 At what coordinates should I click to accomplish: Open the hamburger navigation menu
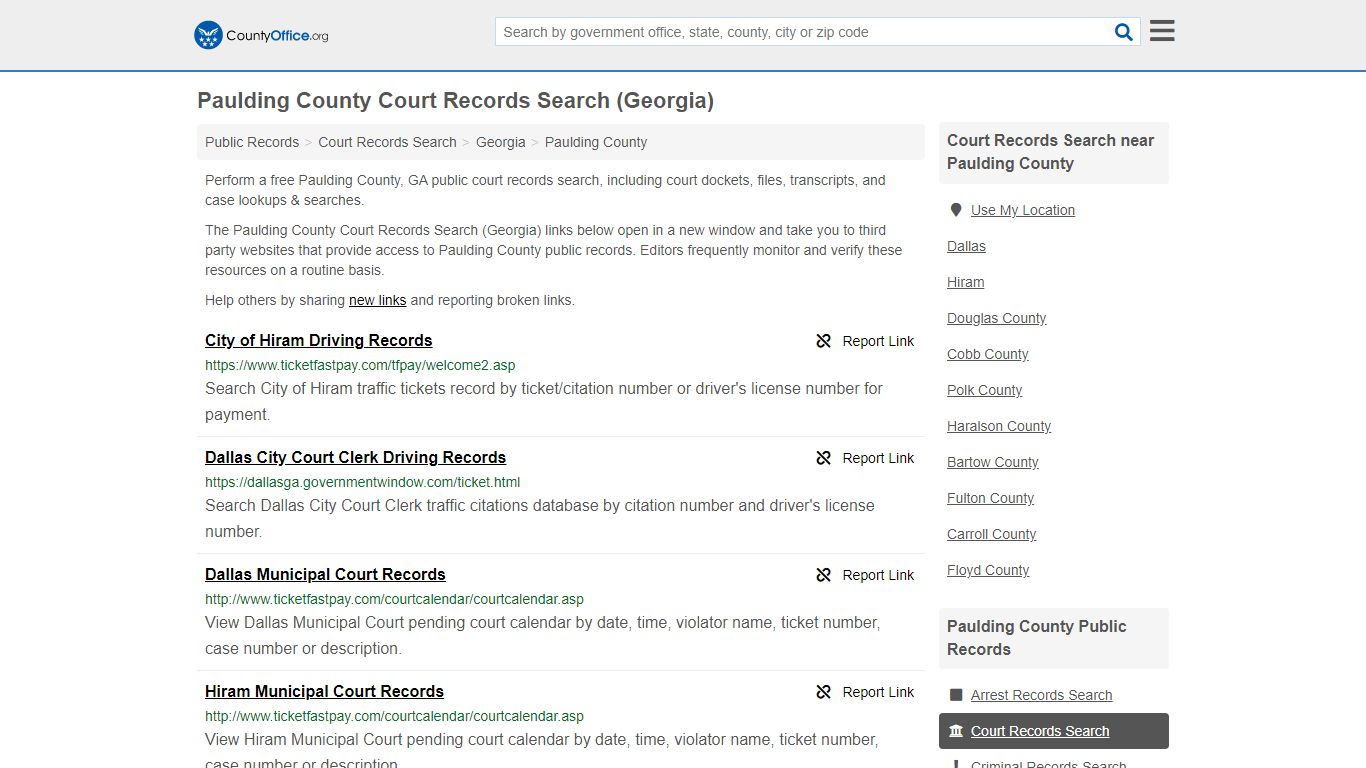pyautogui.click(x=1161, y=31)
